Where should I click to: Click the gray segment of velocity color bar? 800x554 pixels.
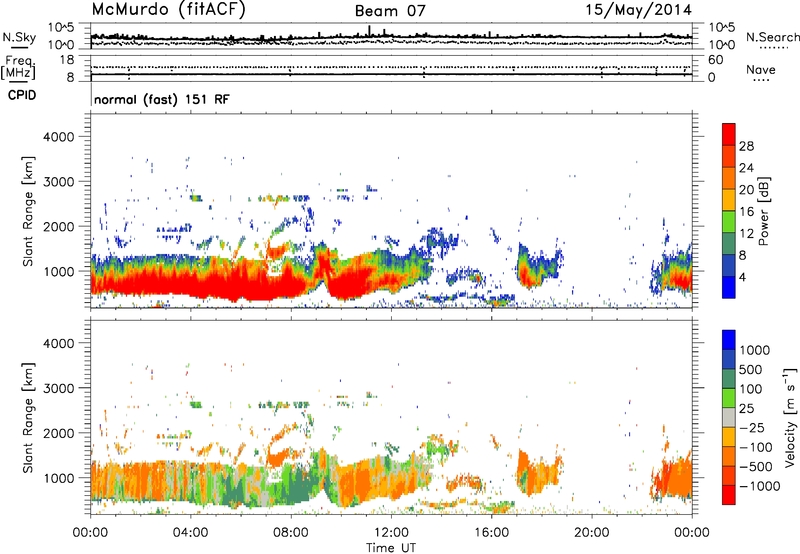(x=729, y=417)
